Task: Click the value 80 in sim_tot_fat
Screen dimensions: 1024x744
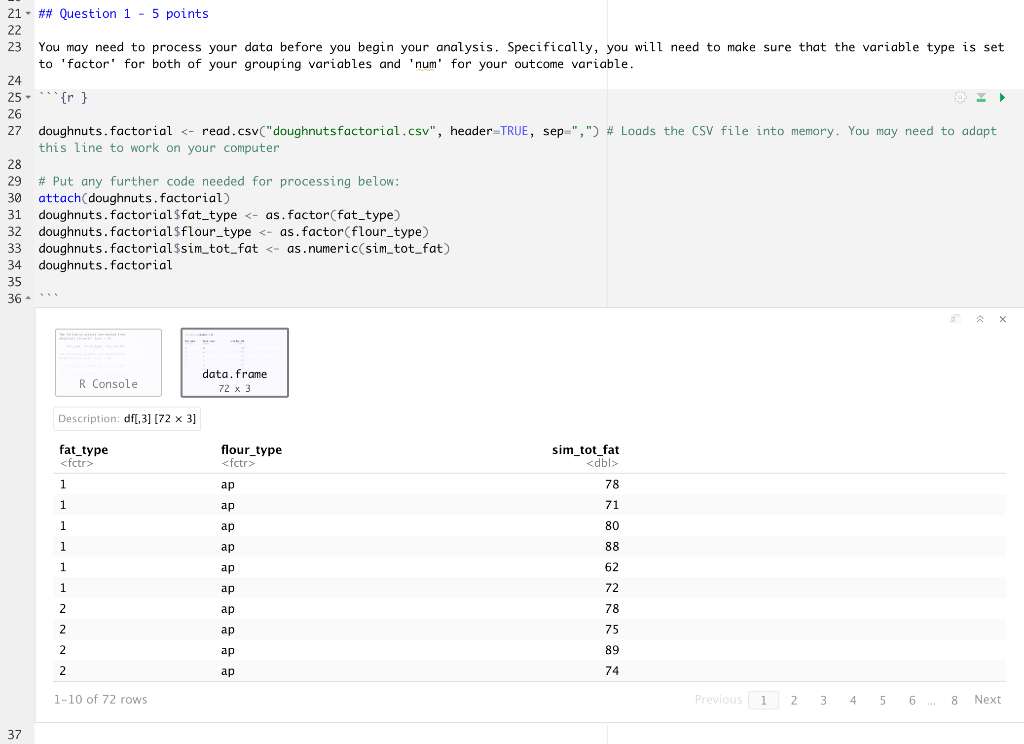Action: [x=612, y=526]
